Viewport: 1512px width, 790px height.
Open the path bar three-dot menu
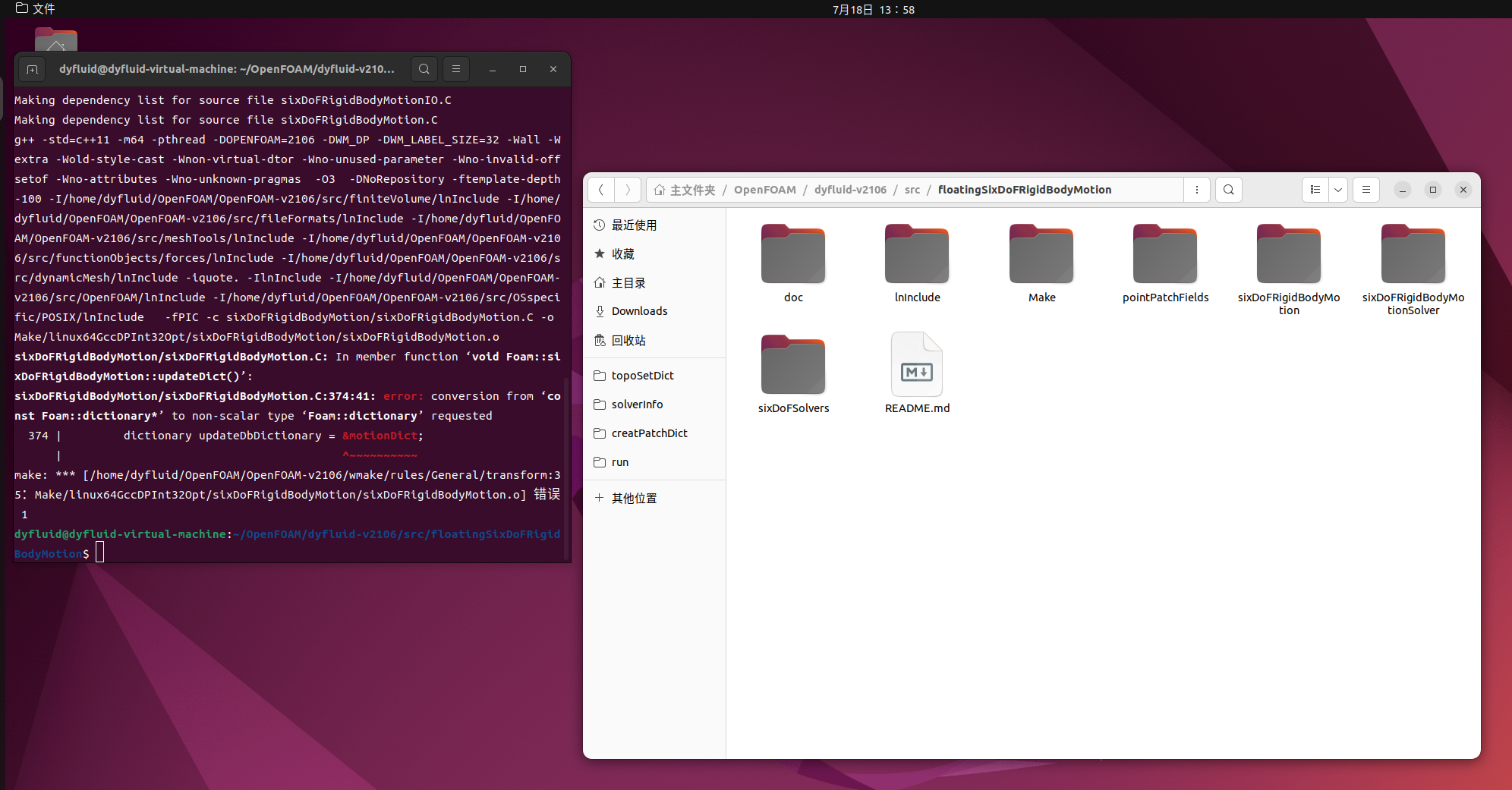(1197, 190)
